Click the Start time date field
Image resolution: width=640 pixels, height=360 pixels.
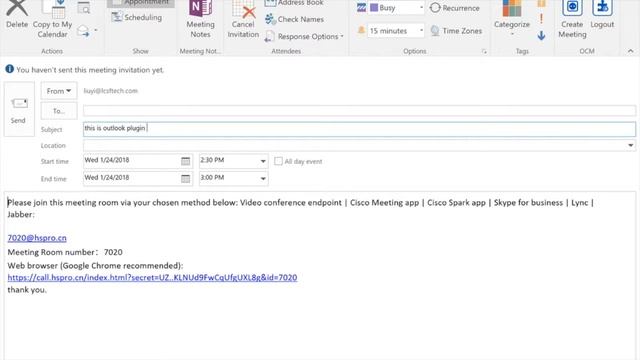[131, 161]
